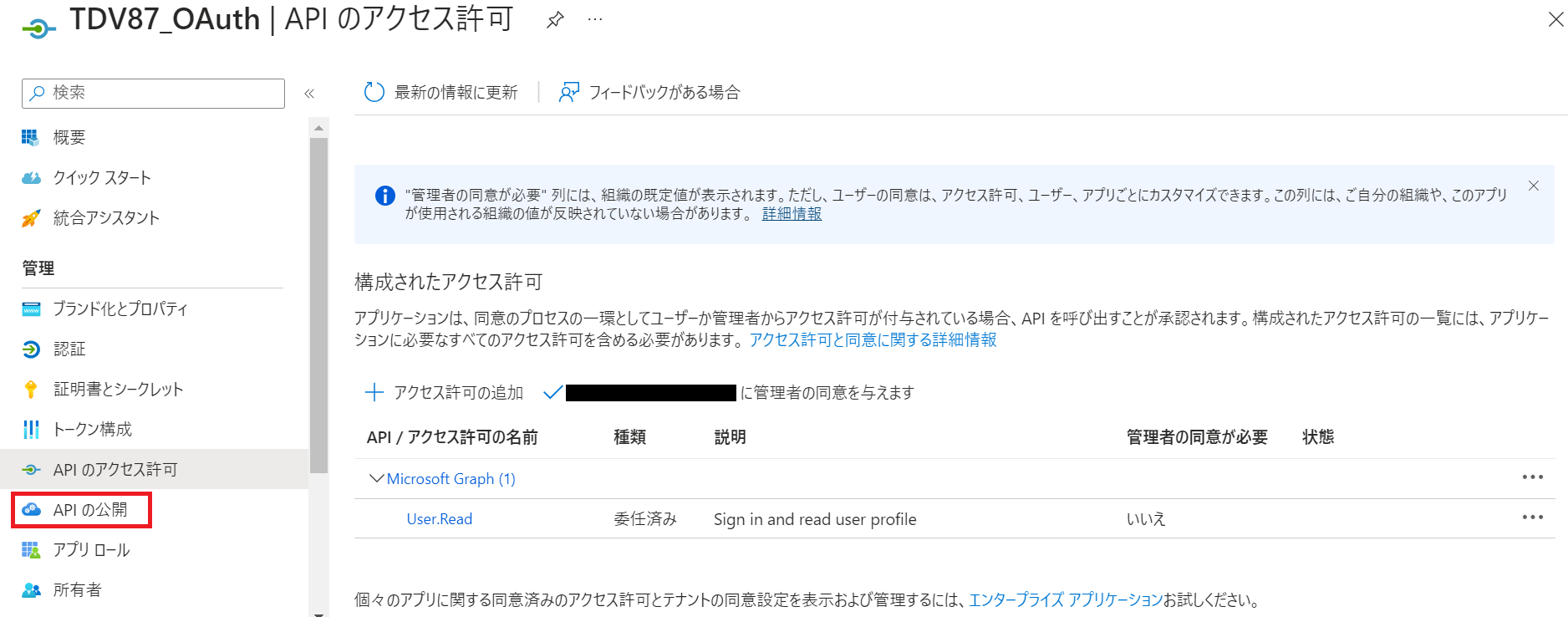Open the Microsoft Graph (1) link

point(451,478)
